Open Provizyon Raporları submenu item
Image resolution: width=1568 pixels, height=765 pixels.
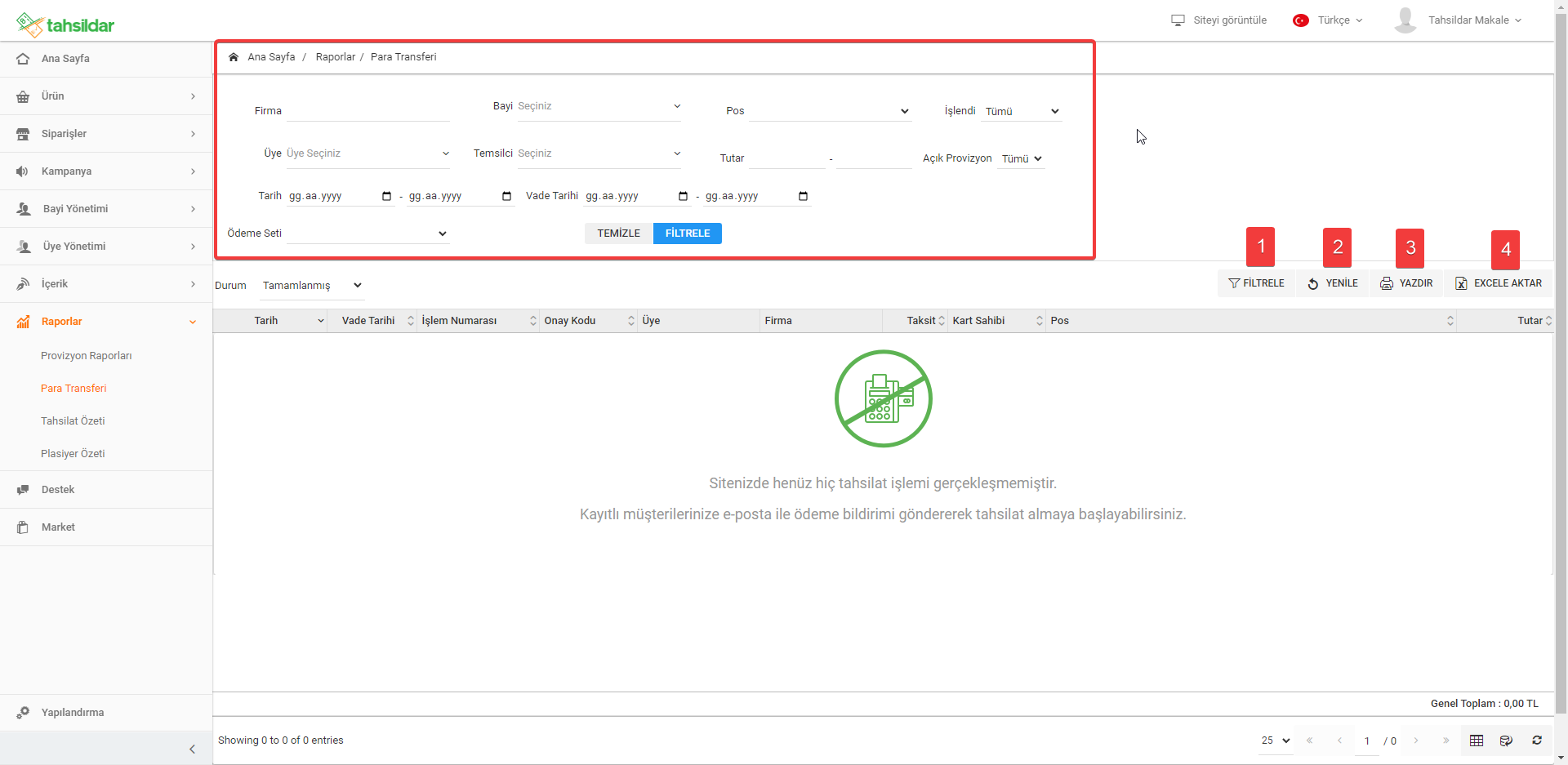click(87, 356)
